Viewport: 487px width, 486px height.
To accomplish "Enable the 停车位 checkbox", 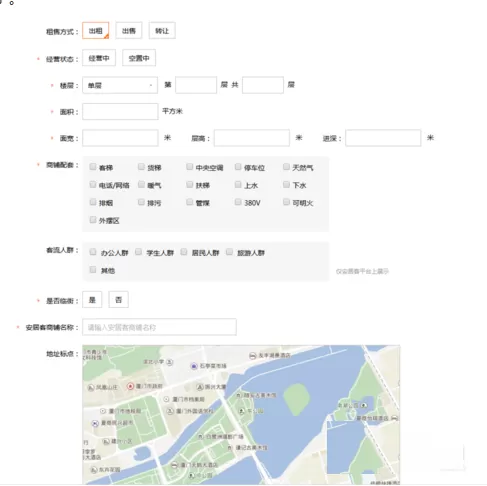I will point(238,166).
